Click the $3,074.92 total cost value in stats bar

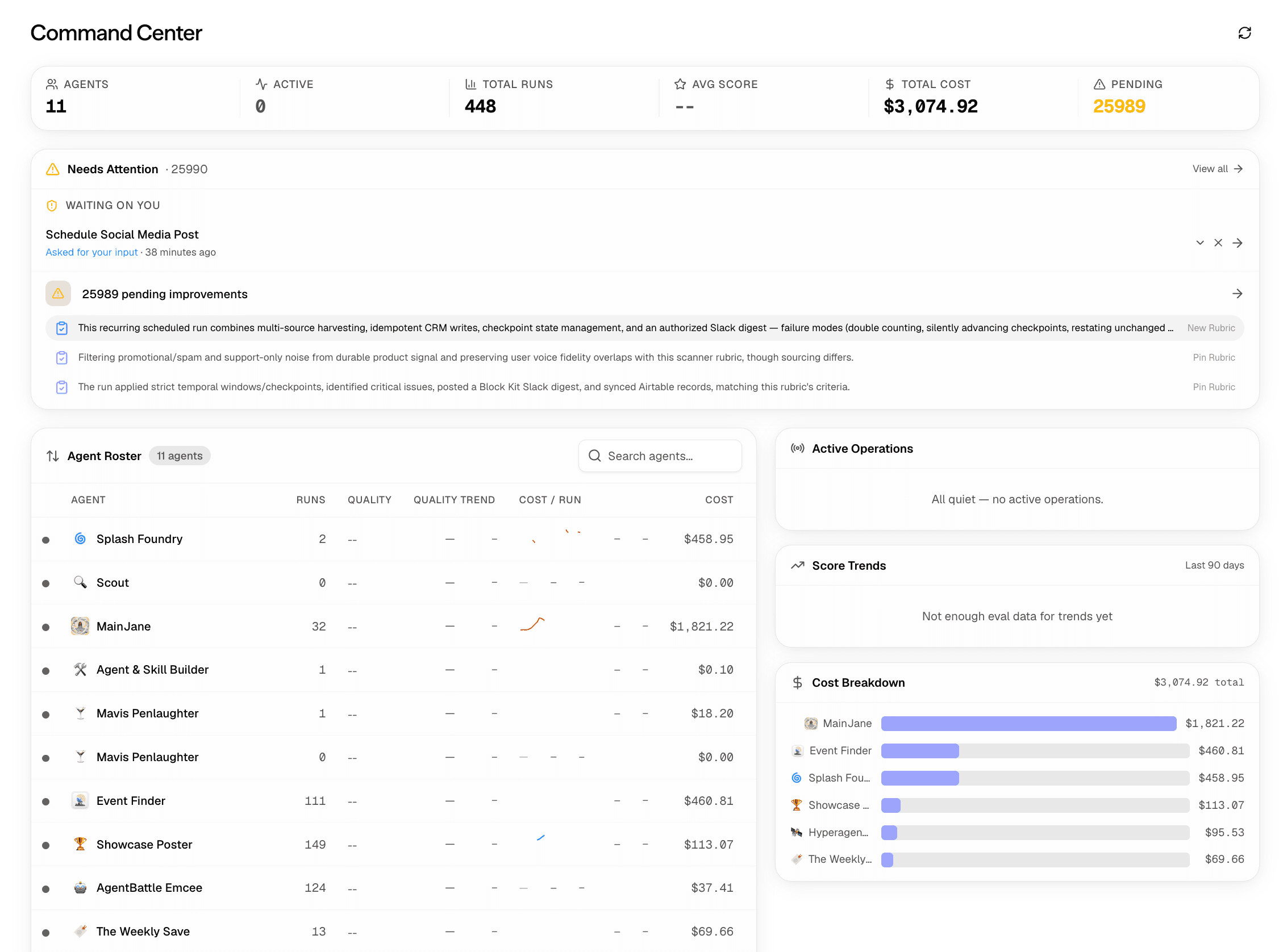pyautogui.click(x=930, y=106)
